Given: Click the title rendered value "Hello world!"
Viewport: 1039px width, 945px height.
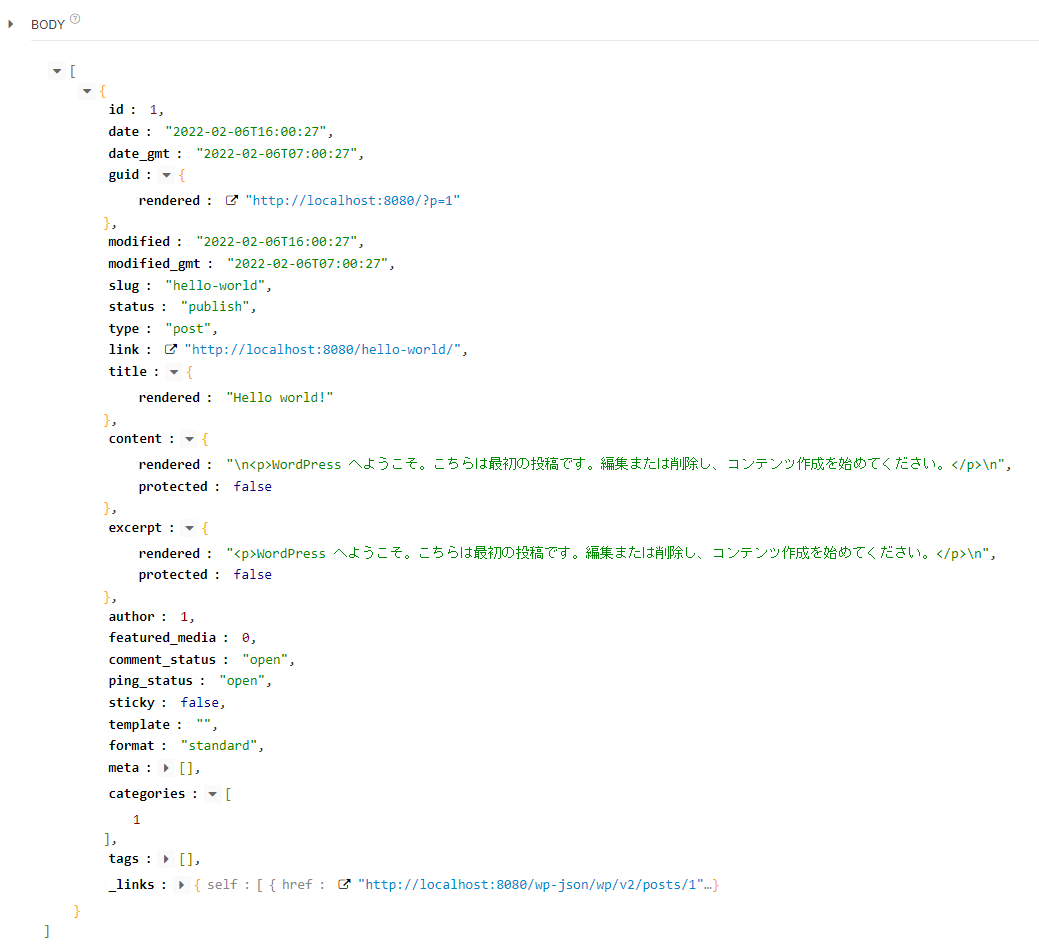Looking at the screenshot, I should pyautogui.click(x=280, y=398).
